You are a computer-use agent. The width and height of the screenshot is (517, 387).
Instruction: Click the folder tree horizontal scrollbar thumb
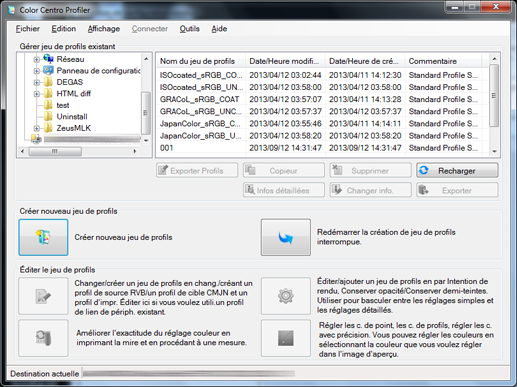[55, 151]
